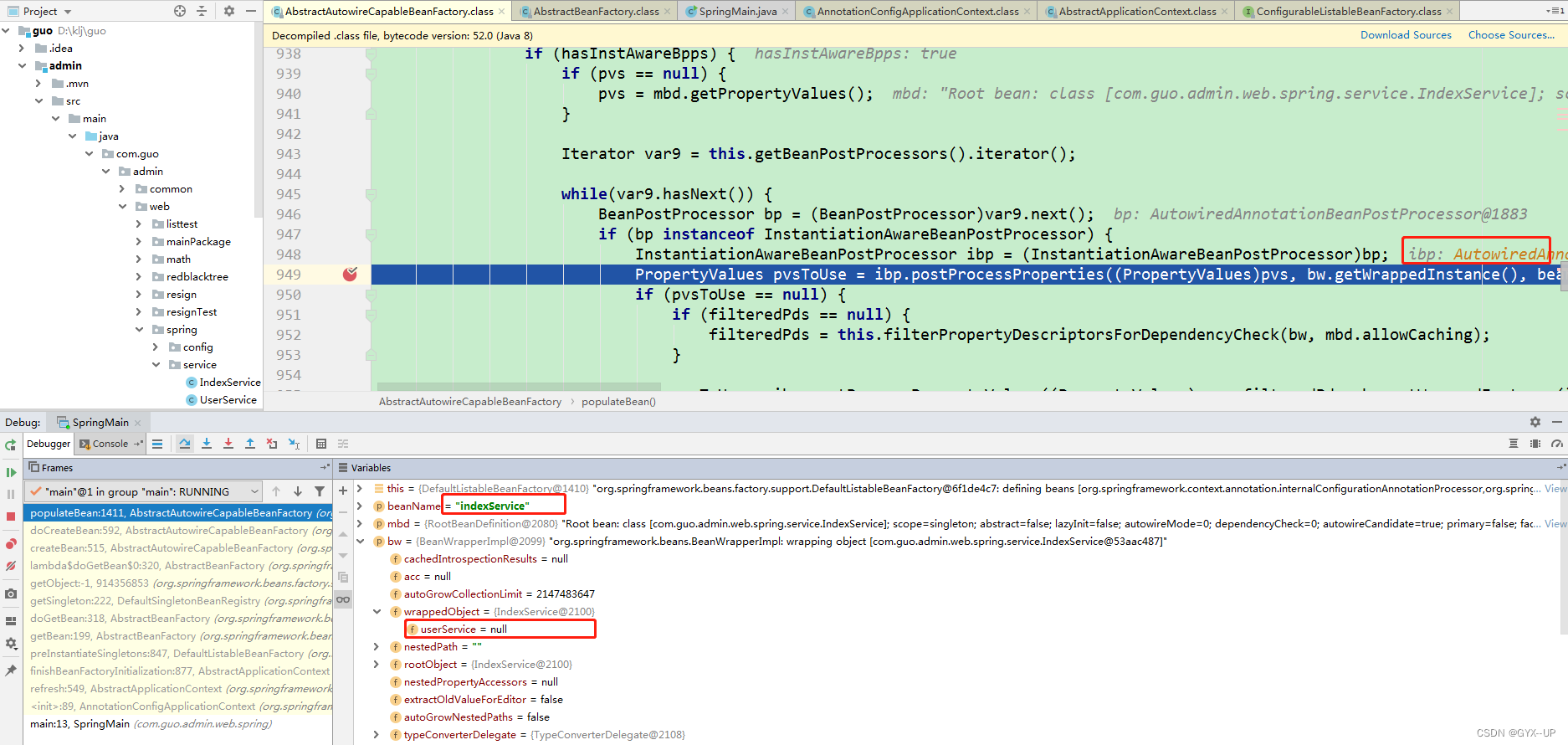Open debugger settings gear in sidebar
The width and height of the screenshot is (1568, 745).
(x=11, y=644)
